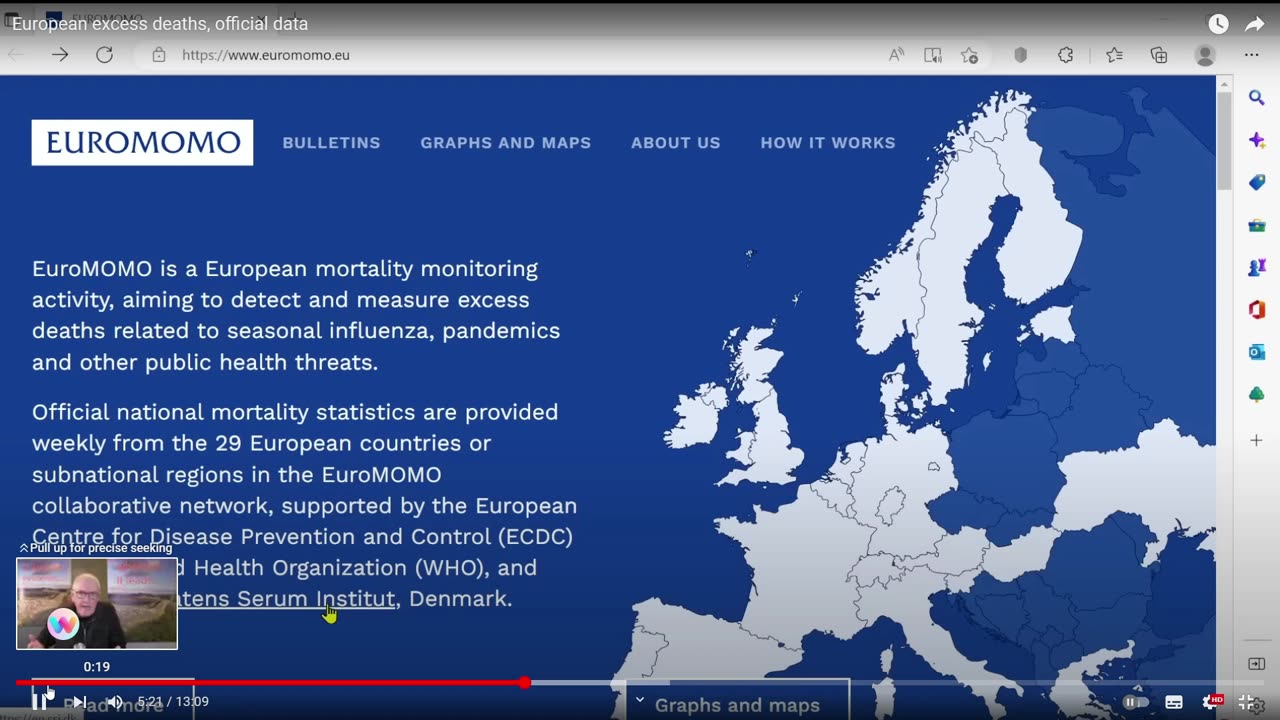
Task: Add a sidebar app with plus icon
Action: 1257,440
